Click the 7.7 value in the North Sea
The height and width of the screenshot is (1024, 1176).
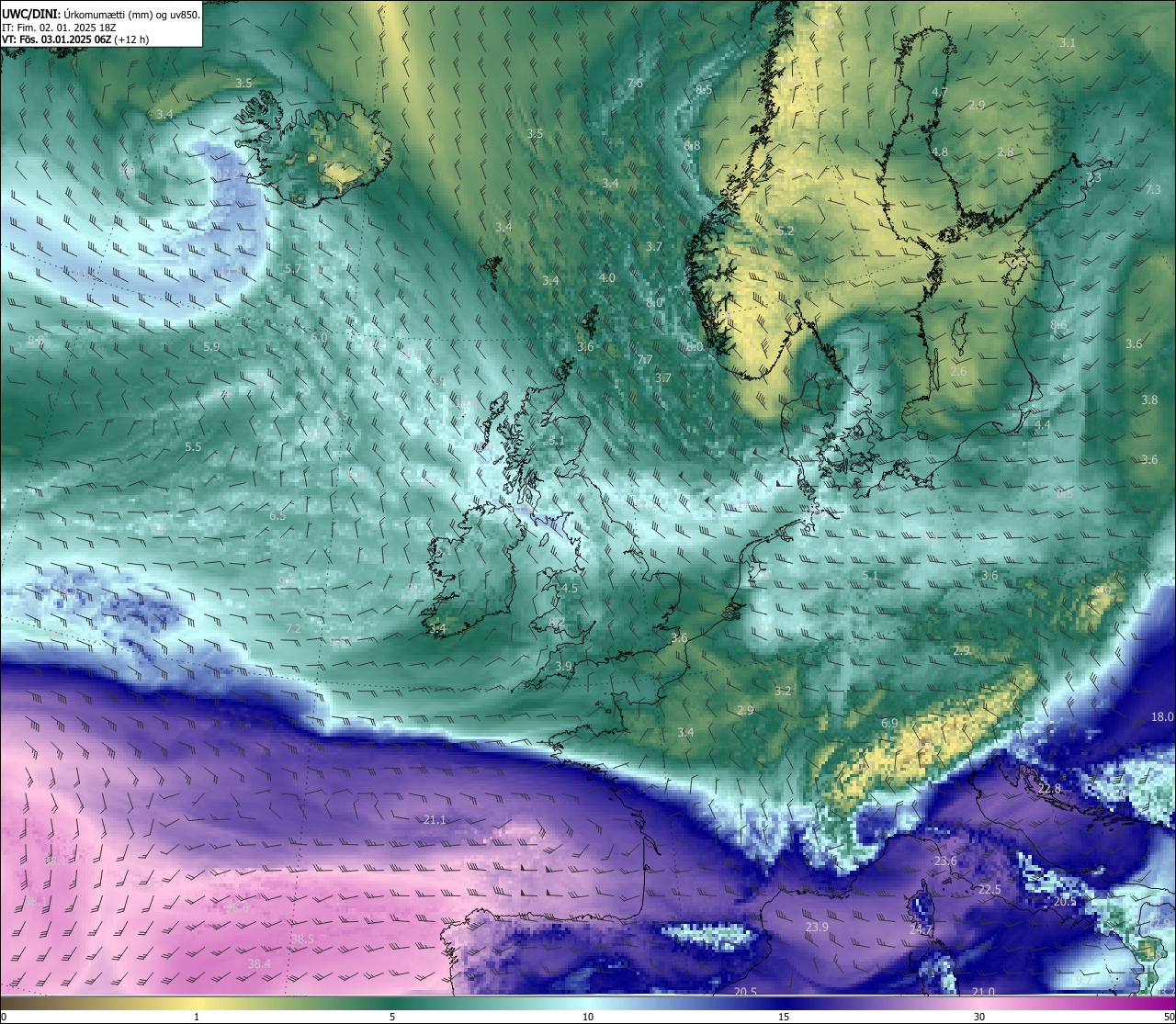pyautogui.click(x=644, y=360)
